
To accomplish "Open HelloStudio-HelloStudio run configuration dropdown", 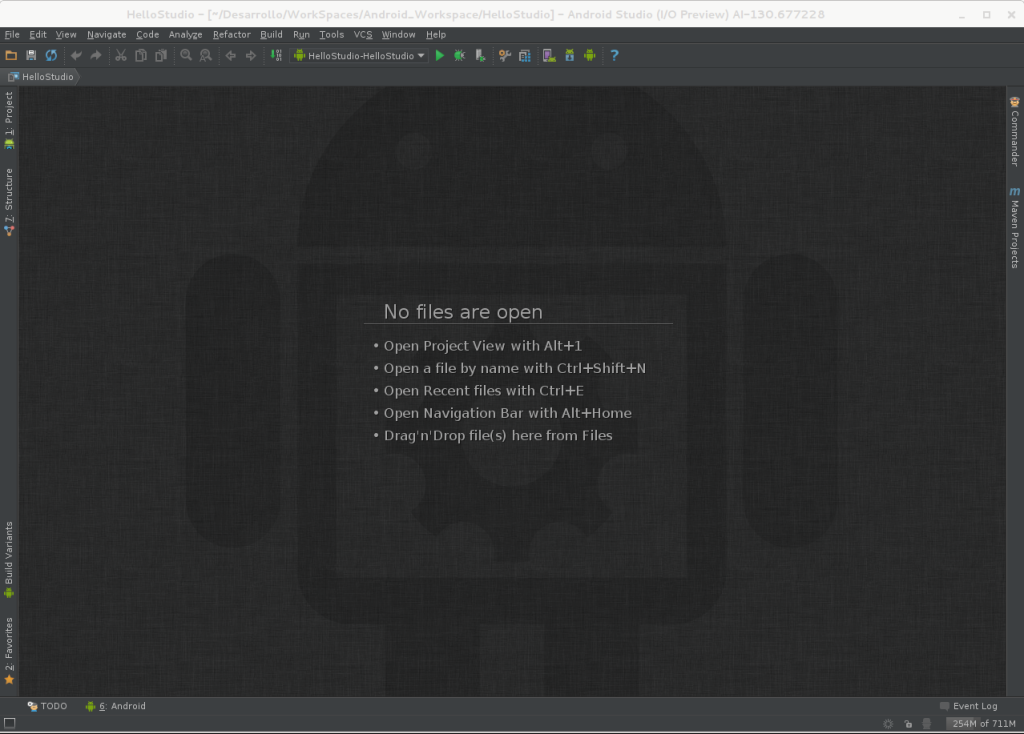I will click(360, 56).
